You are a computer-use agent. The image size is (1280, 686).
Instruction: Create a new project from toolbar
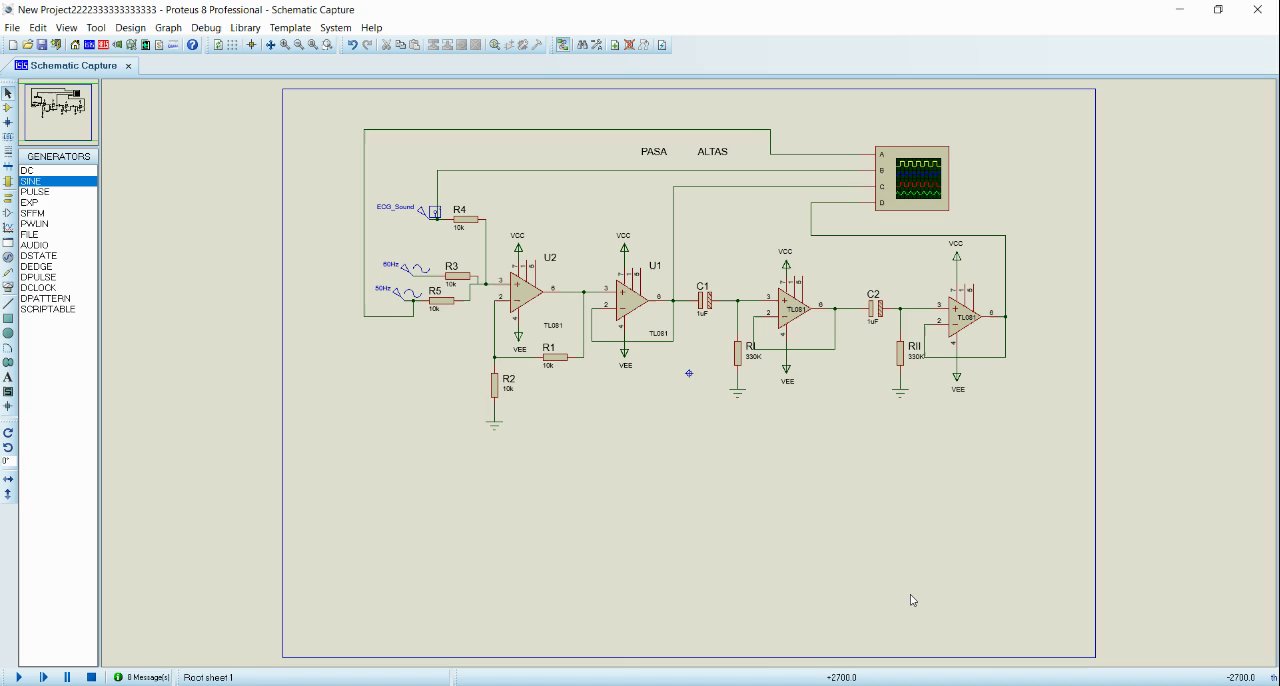tap(13, 45)
